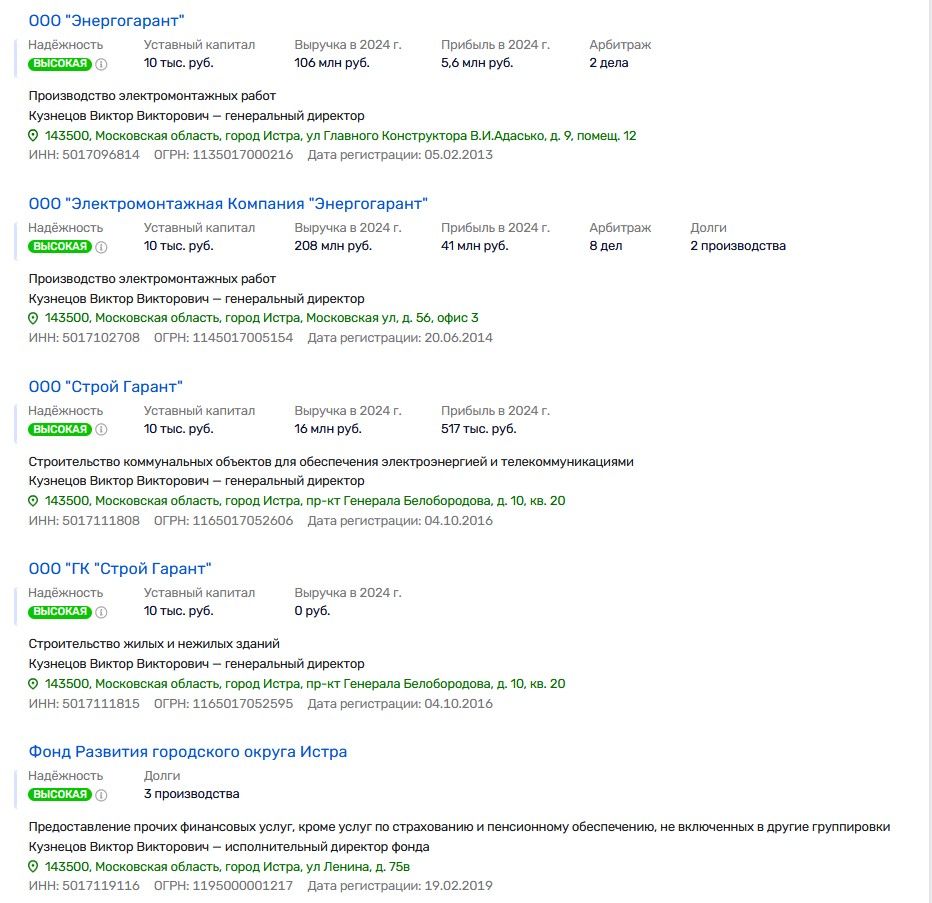Click location pin for Электромонтажная Компания address
932x903 pixels.
click(34, 317)
